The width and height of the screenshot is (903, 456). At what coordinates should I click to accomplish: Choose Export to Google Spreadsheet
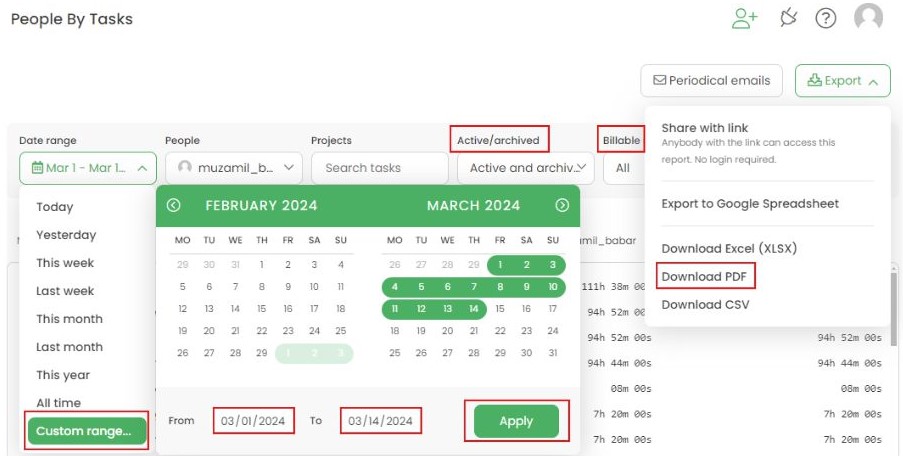[750, 204]
